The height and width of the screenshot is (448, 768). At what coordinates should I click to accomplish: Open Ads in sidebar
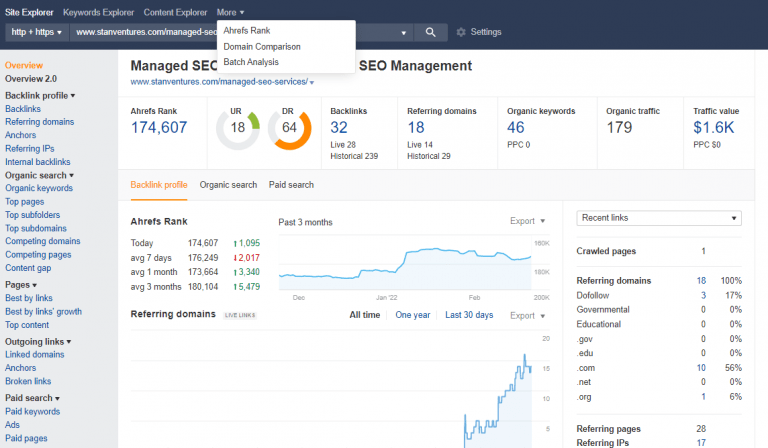pos(12,424)
